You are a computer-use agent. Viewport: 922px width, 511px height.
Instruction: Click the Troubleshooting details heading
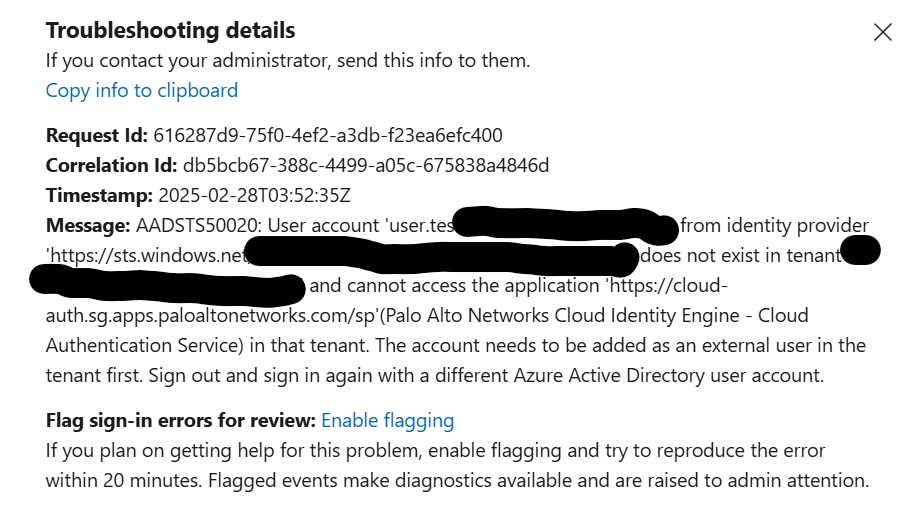point(171,31)
